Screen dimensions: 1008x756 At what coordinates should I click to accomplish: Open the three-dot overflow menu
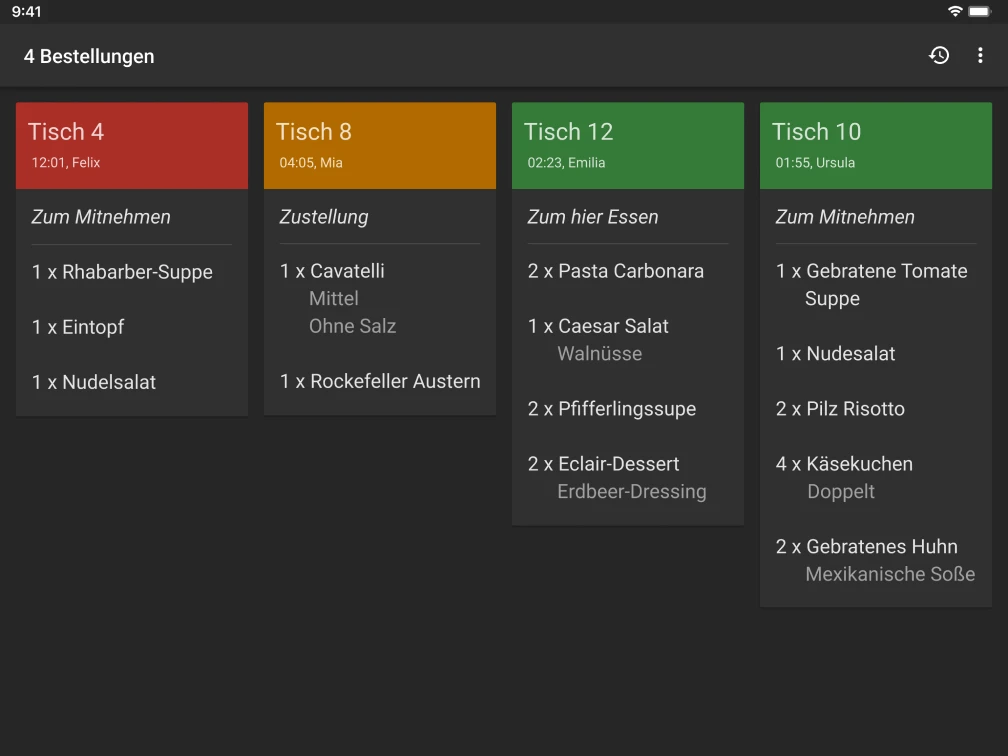pos(980,56)
